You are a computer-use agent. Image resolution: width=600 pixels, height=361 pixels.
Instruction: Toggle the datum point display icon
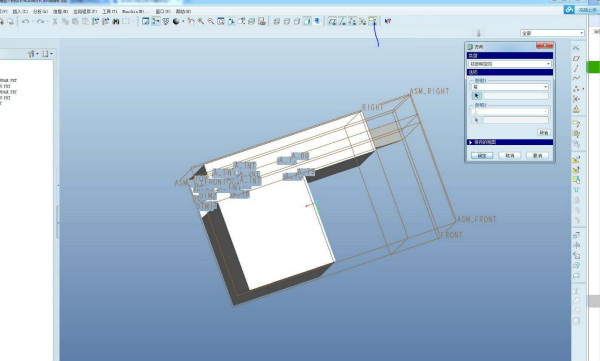[352, 21]
